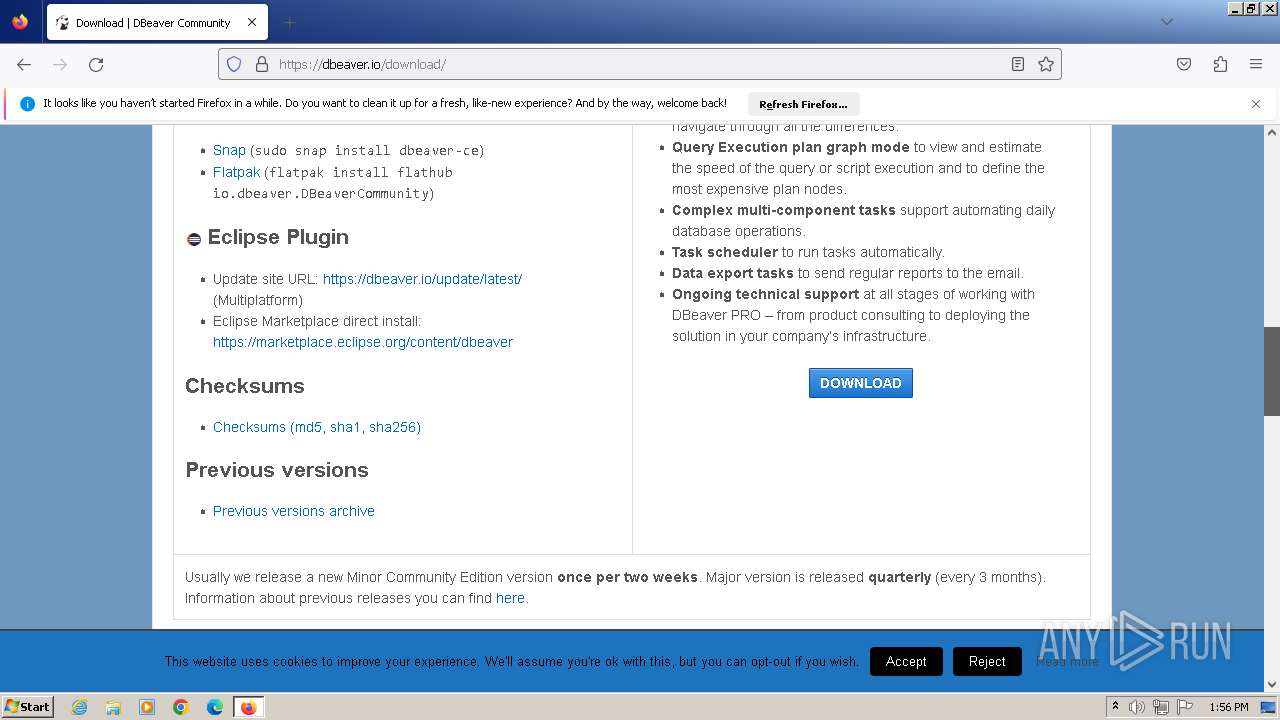Click the site security padlock icon
Screen dimensions: 1280x720
[262, 64]
